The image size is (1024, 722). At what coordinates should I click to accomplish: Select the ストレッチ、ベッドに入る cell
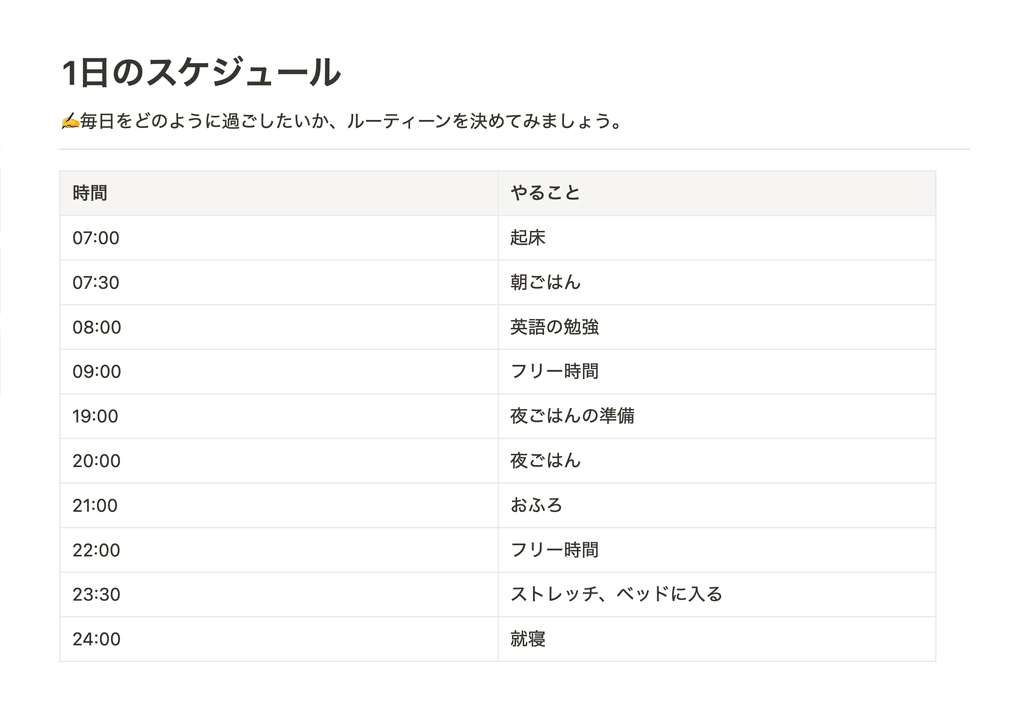[716, 595]
